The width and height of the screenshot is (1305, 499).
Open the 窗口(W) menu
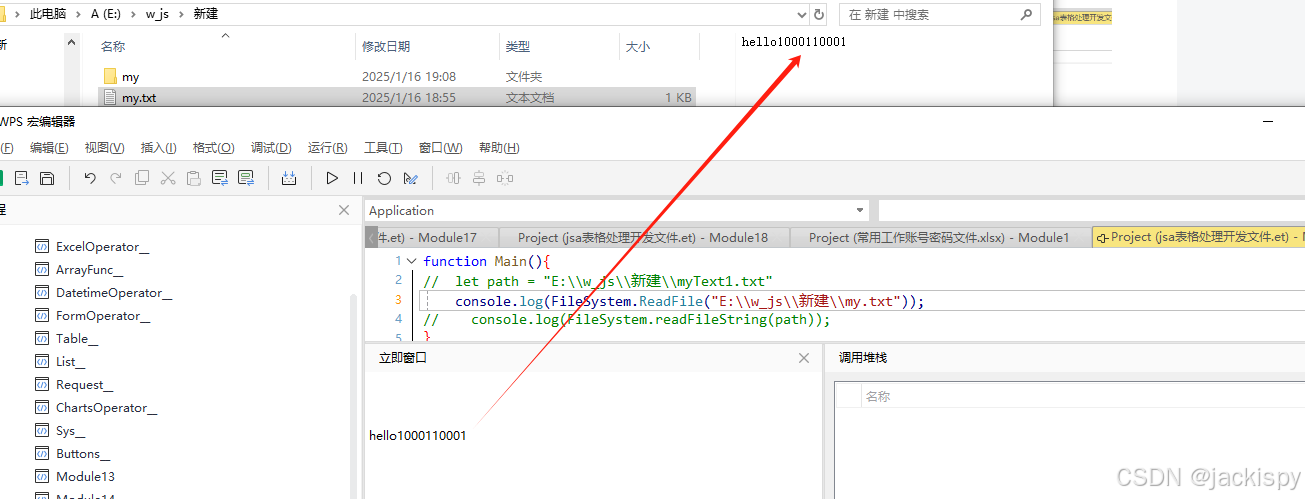coord(440,148)
